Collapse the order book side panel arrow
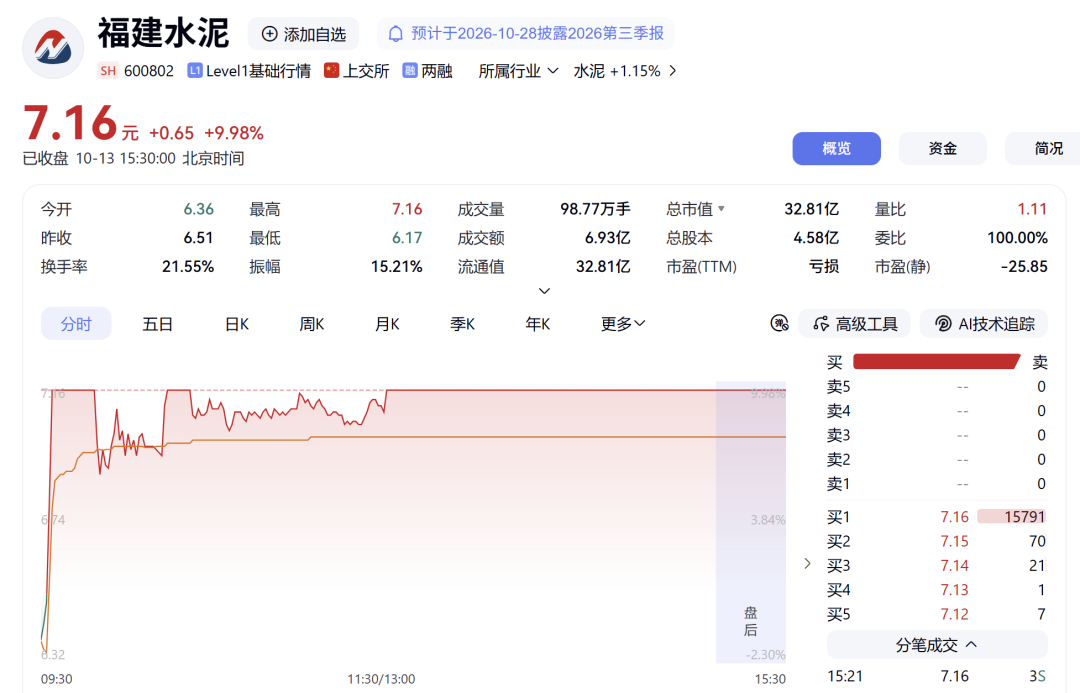This screenshot has height=693, width=1080. coord(807,563)
